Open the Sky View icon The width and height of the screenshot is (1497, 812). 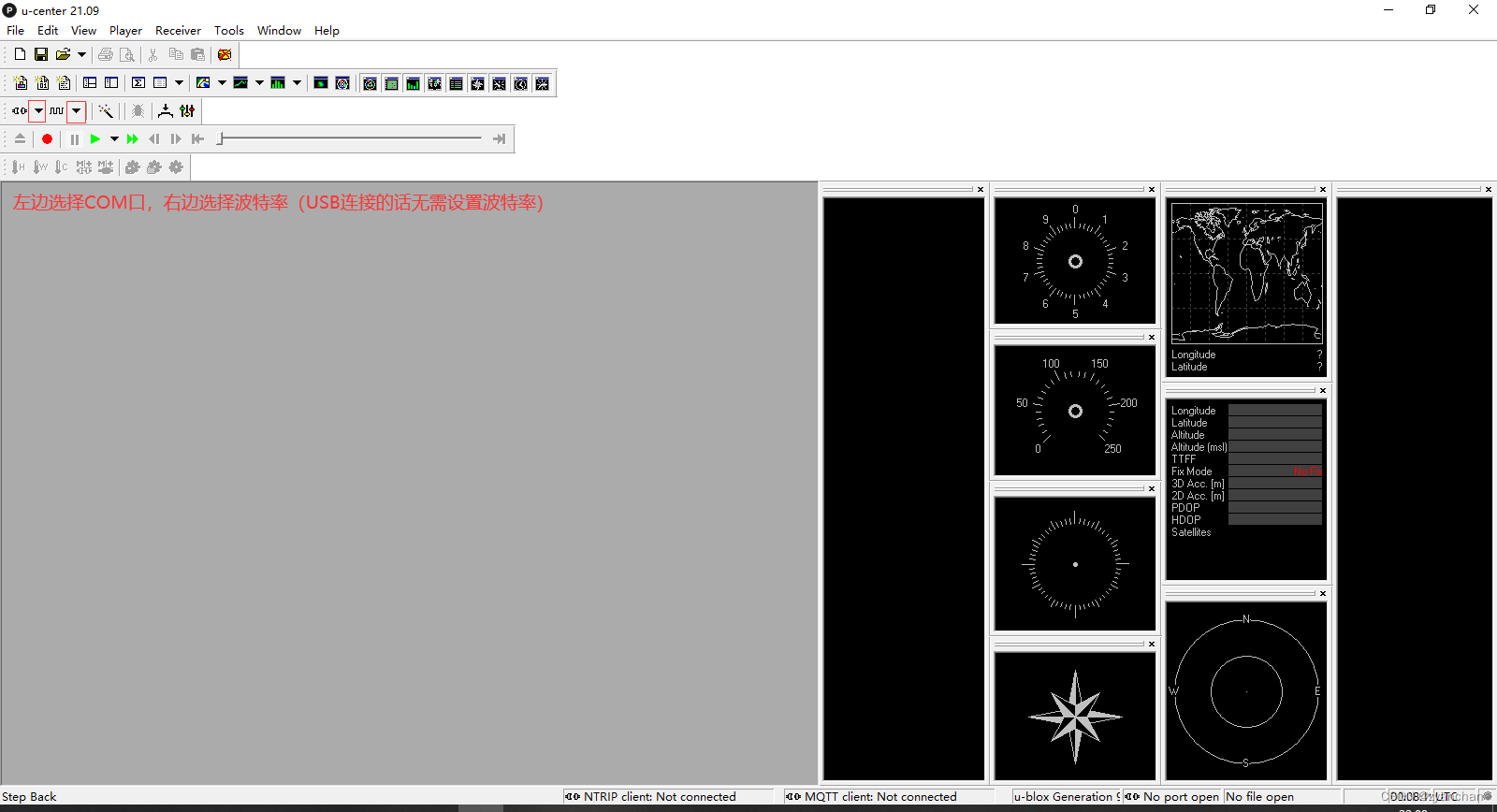coord(342,83)
